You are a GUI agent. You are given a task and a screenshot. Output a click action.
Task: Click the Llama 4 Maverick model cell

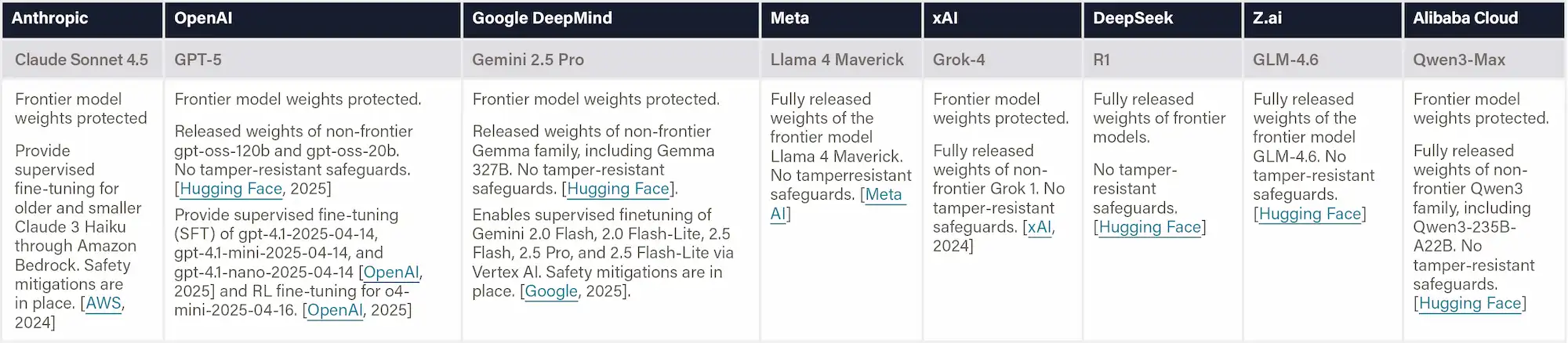[837, 60]
